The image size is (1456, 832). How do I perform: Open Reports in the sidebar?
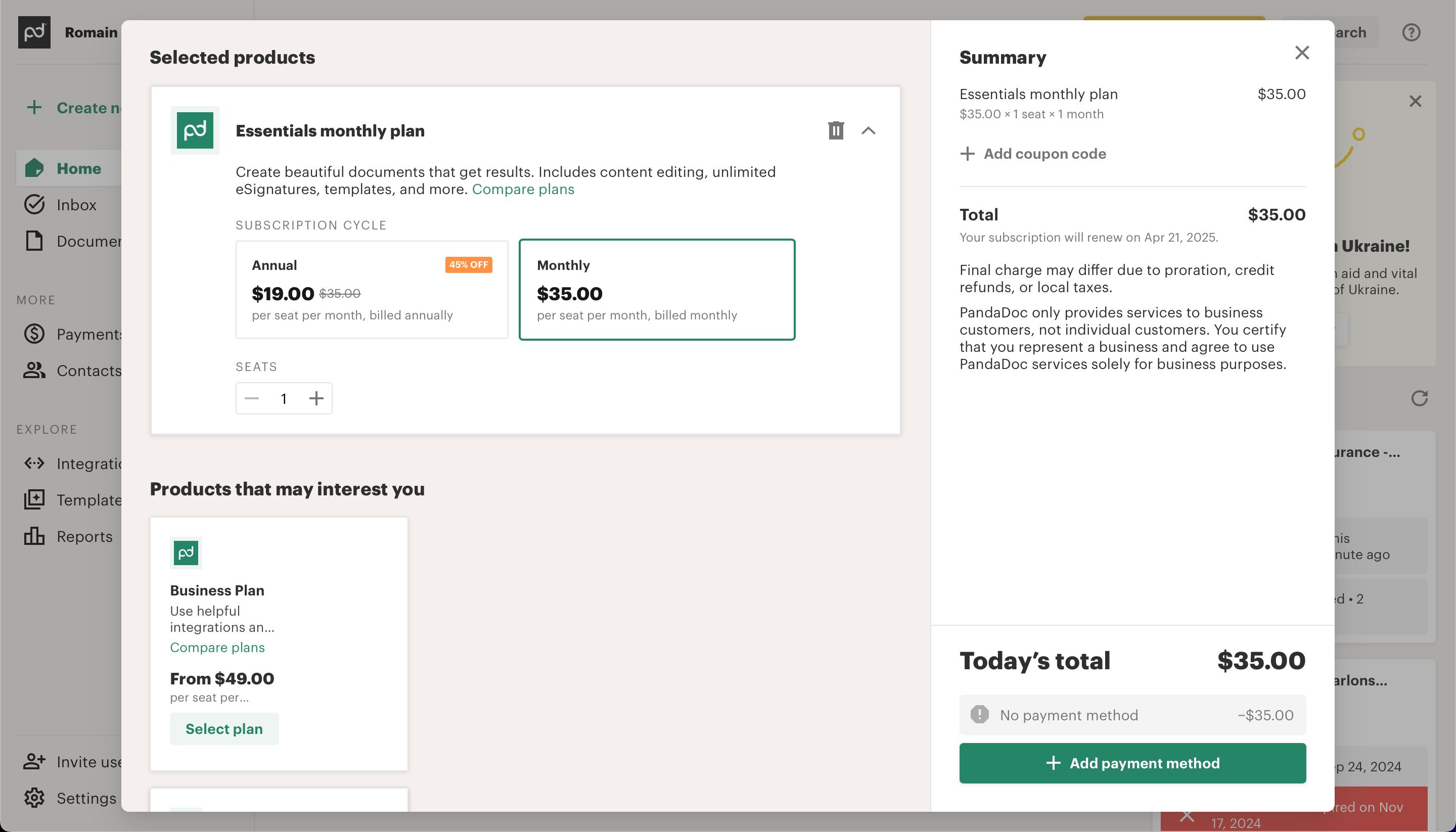click(x=68, y=536)
